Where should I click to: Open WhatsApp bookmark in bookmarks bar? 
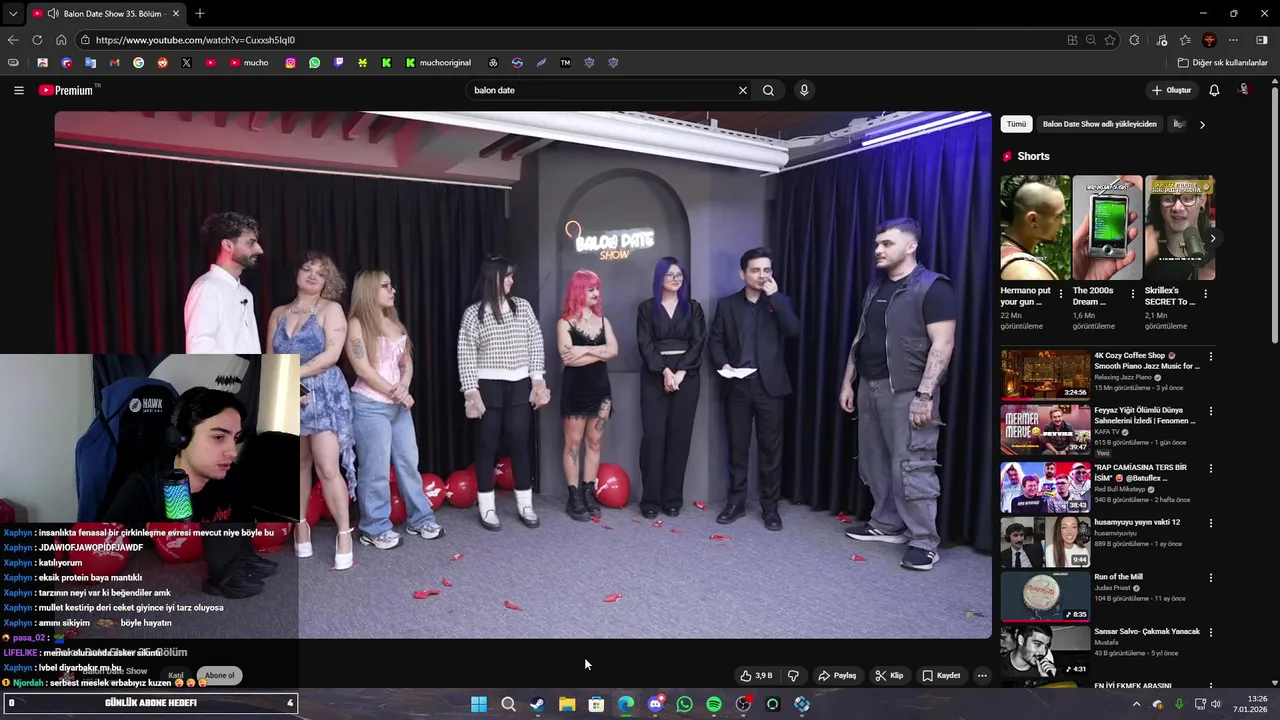[x=315, y=62]
